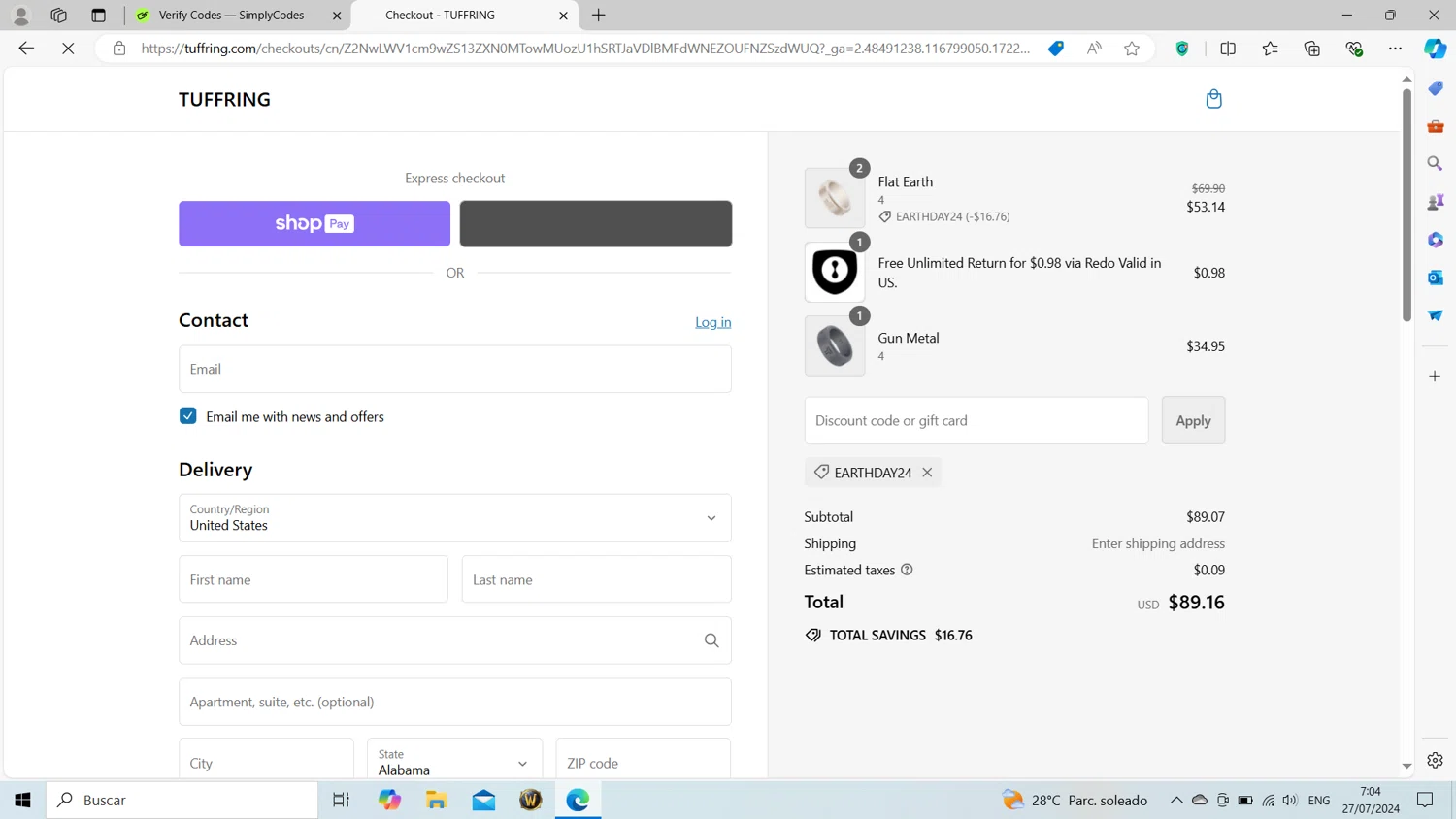
Task: Click the Apply discount button
Action: [x=1193, y=420]
